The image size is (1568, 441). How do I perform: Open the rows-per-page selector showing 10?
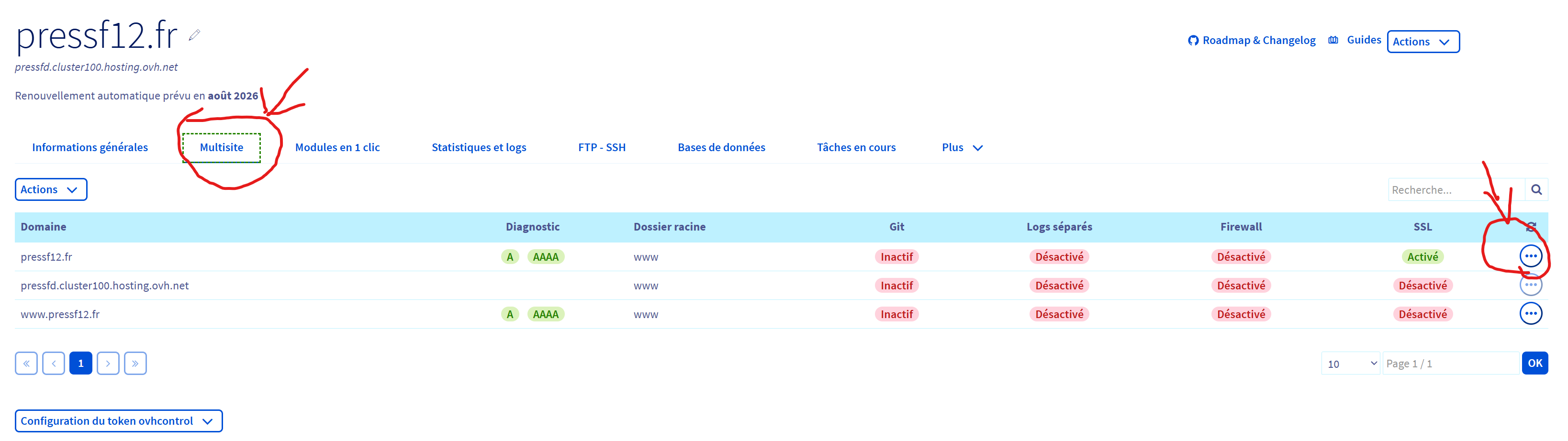coord(1349,364)
